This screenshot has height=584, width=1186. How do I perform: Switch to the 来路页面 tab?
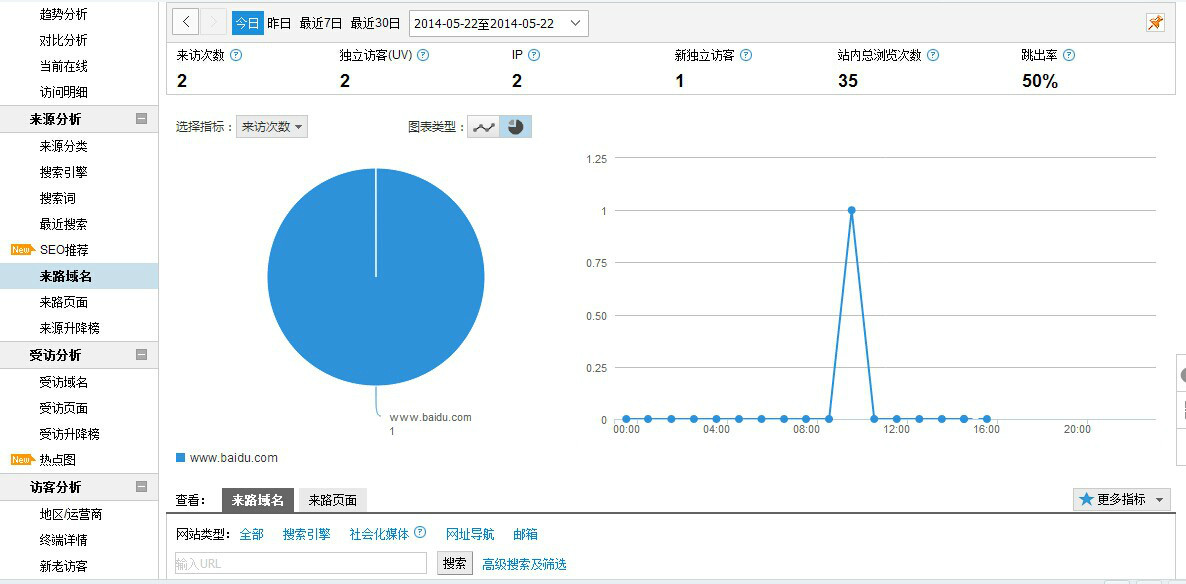pos(332,500)
